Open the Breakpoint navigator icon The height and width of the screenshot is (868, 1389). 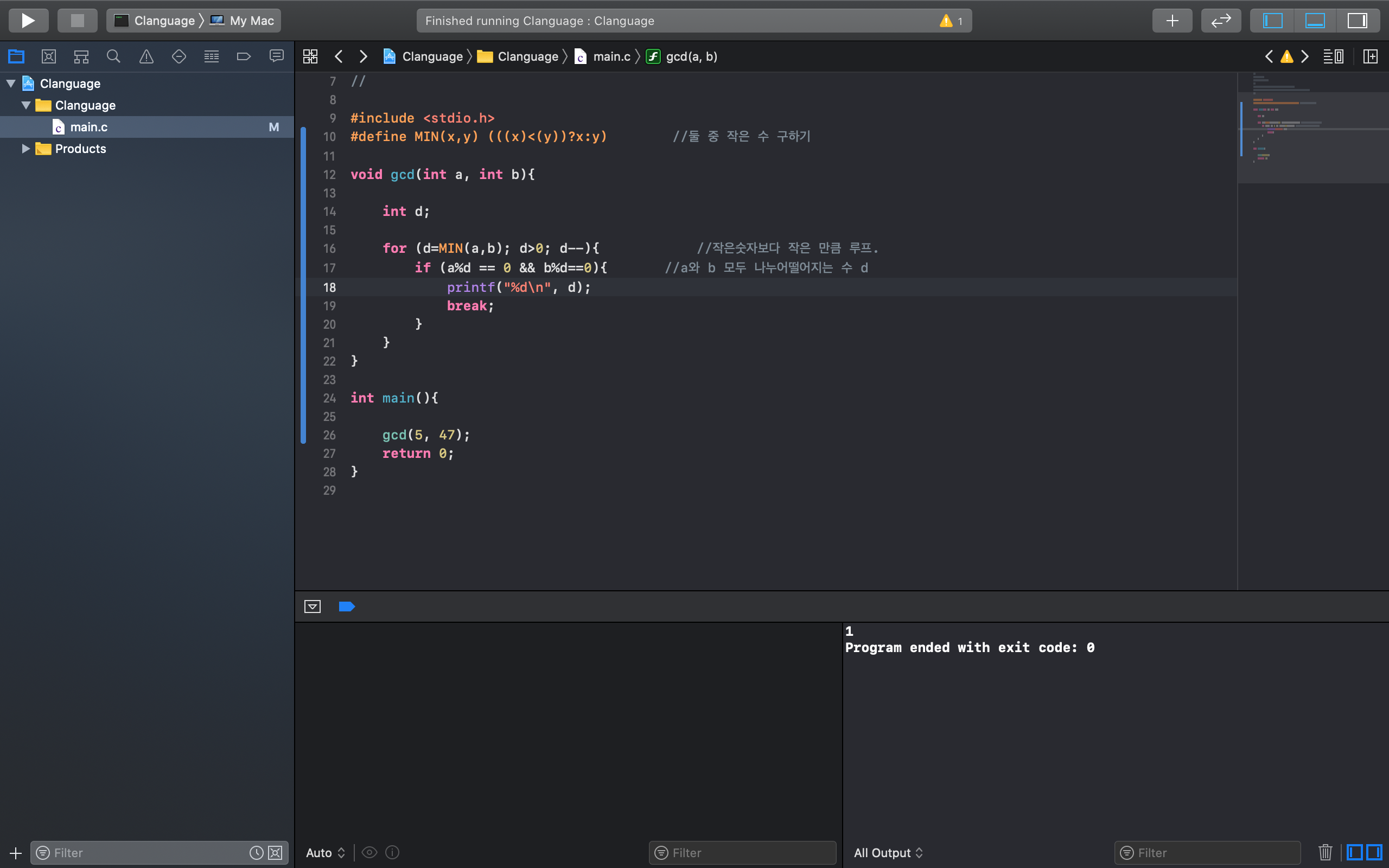244,56
